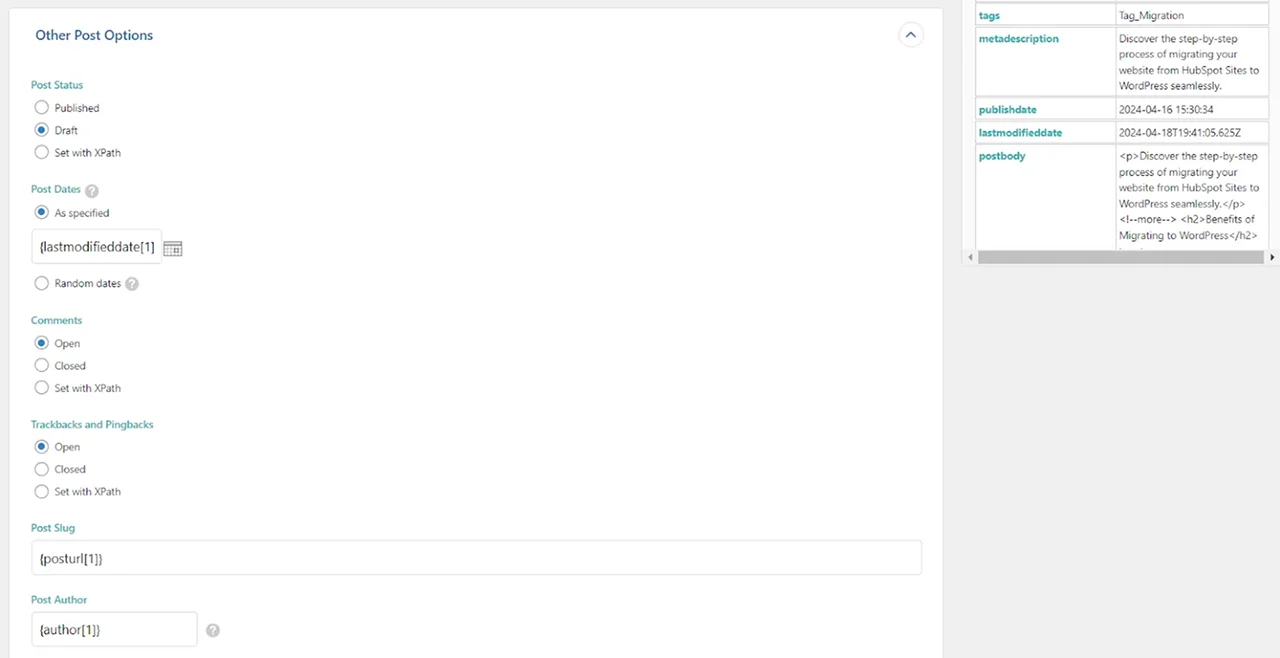Click the Post Author input field

[114, 629]
